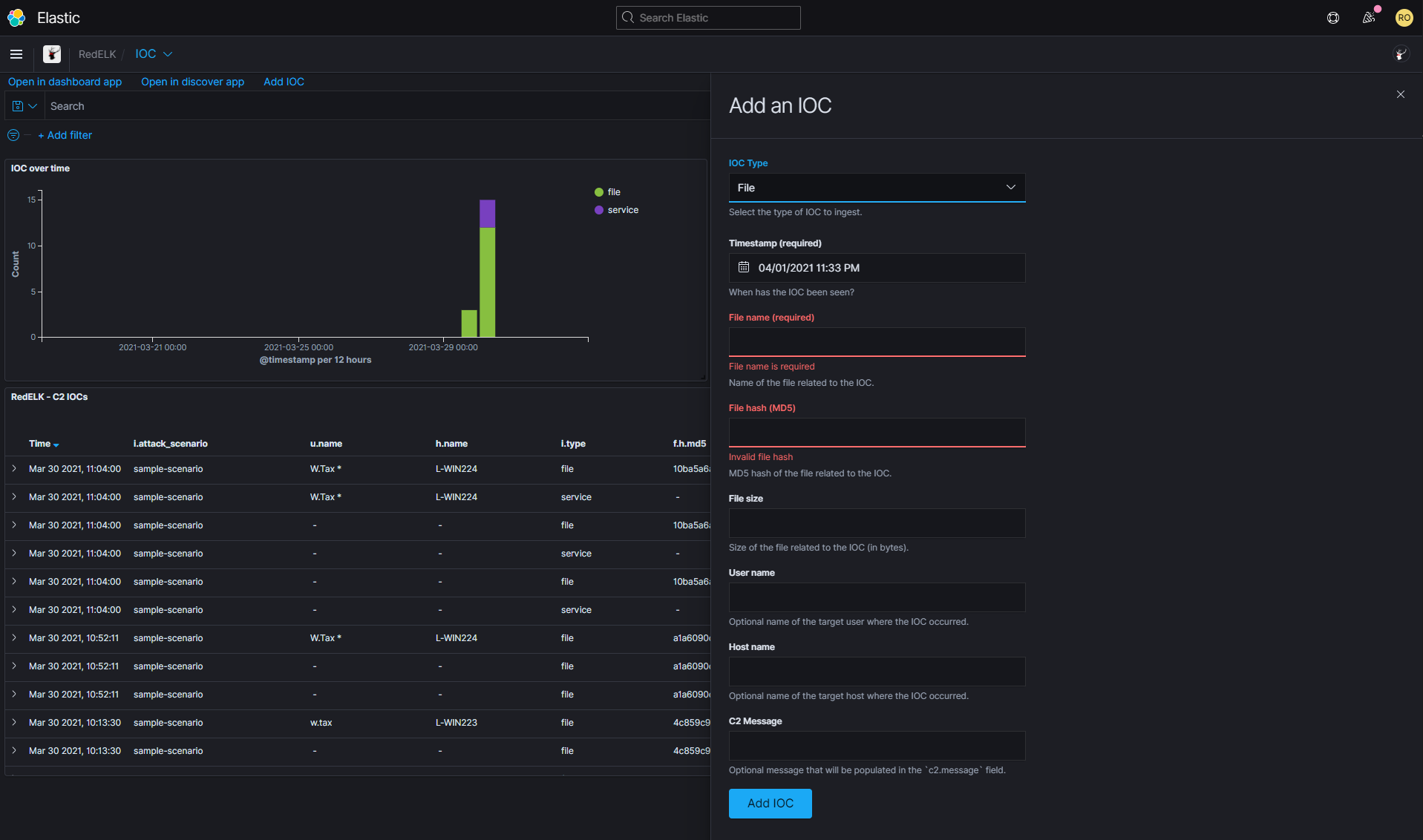Click u.name column header
Screen dimensions: 1423x840
(326, 444)
